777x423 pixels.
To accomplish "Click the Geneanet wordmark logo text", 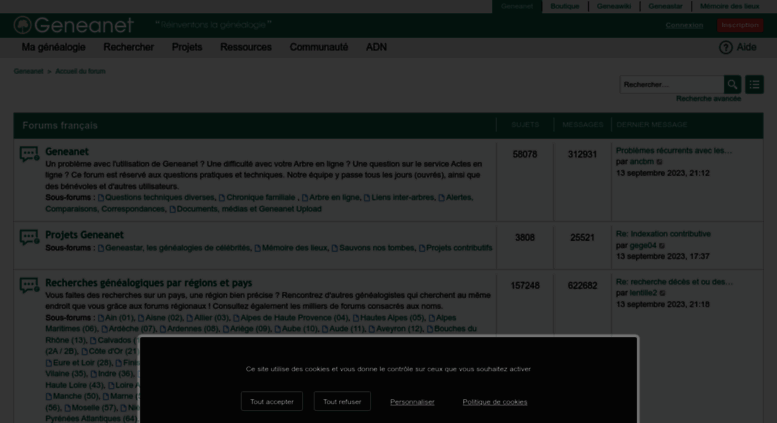I will 84,25.
